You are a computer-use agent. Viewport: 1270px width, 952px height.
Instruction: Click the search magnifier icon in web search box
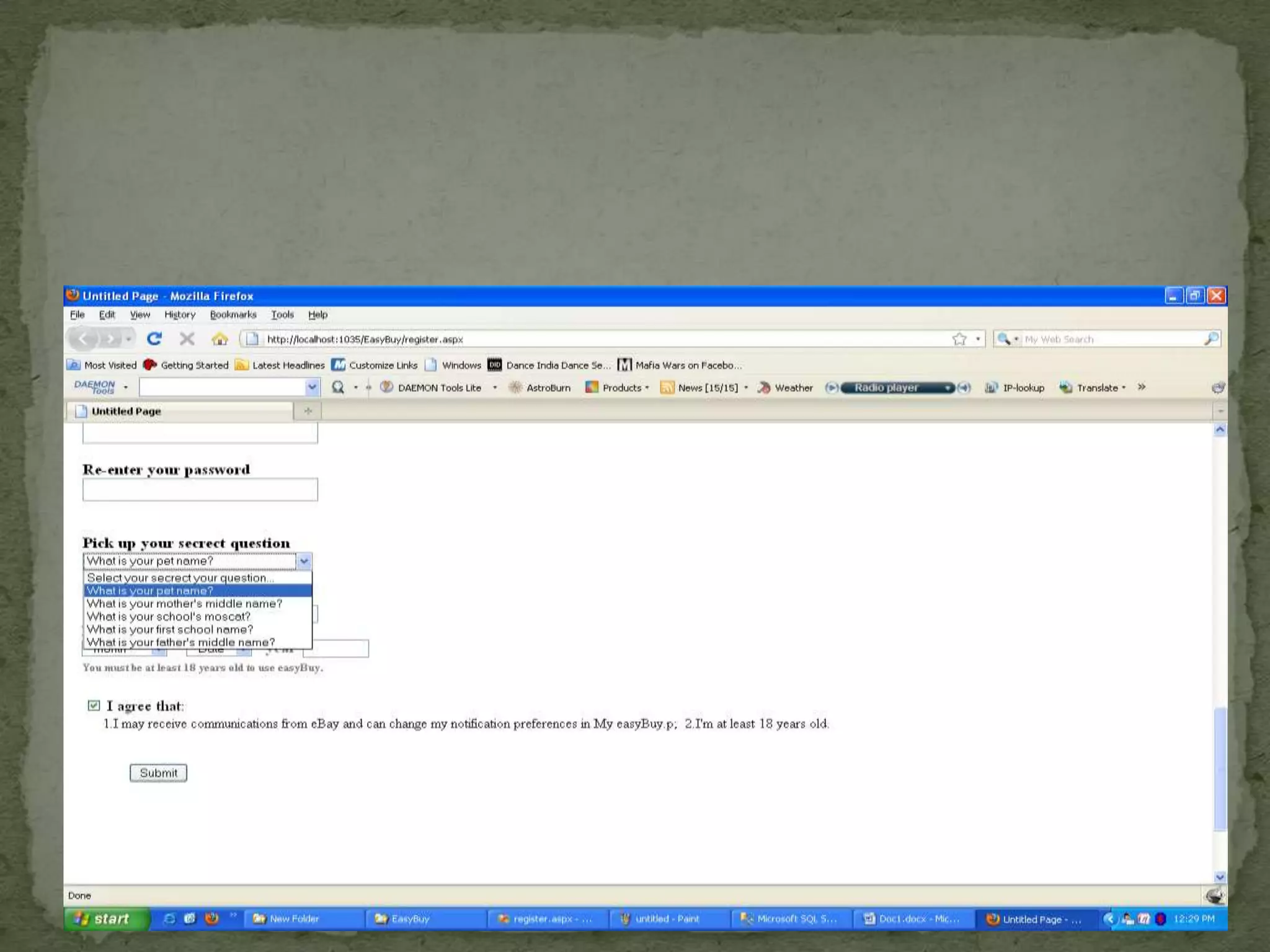[x=1211, y=338]
